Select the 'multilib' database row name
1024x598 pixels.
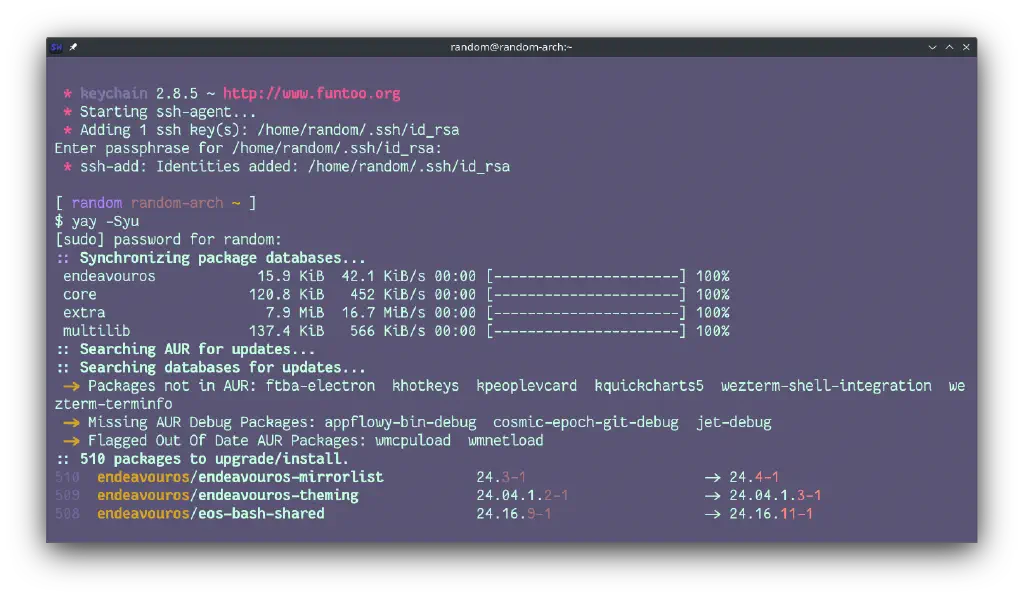point(96,331)
